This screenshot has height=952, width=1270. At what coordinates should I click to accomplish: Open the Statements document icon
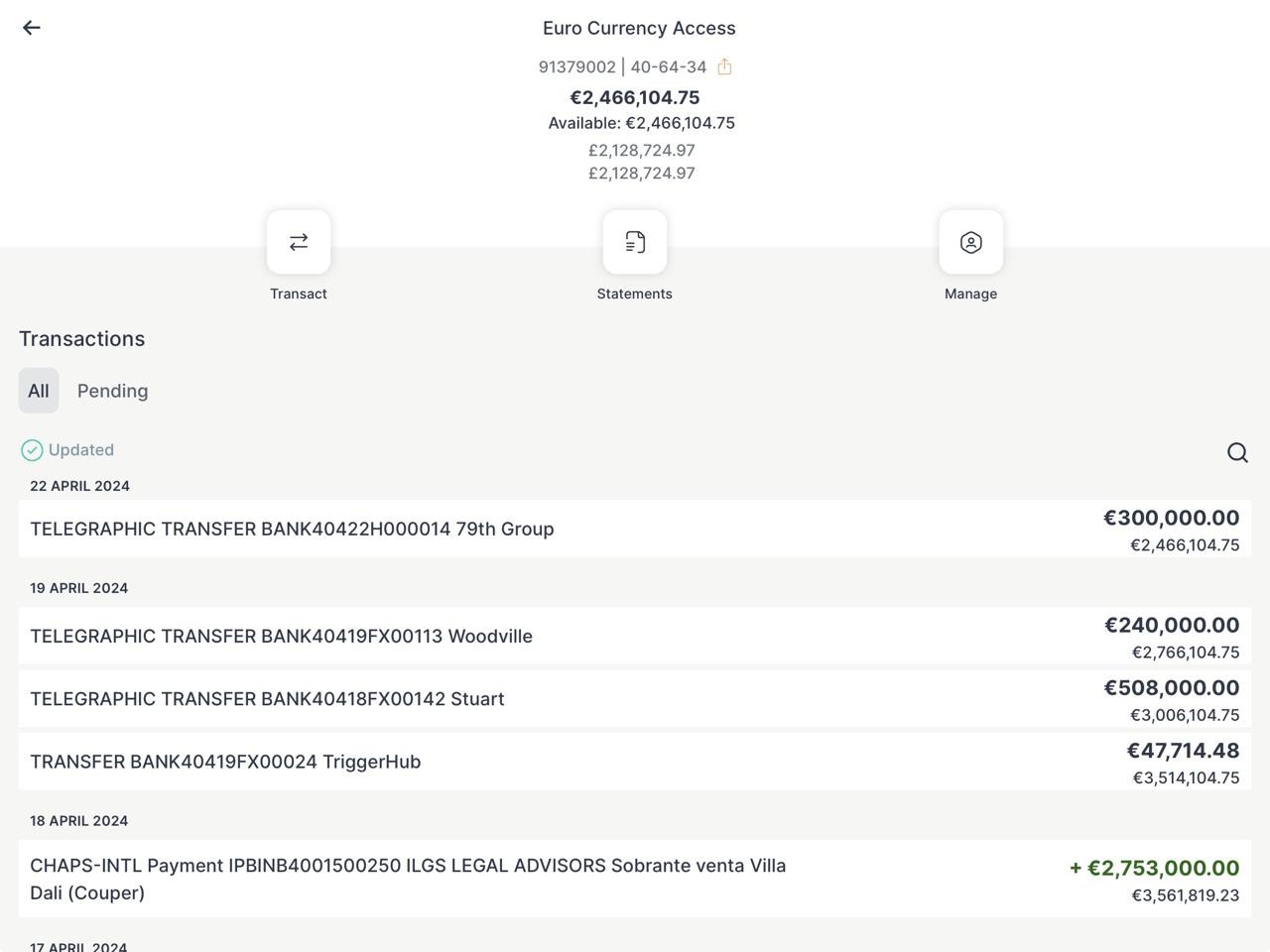[635, 242]
